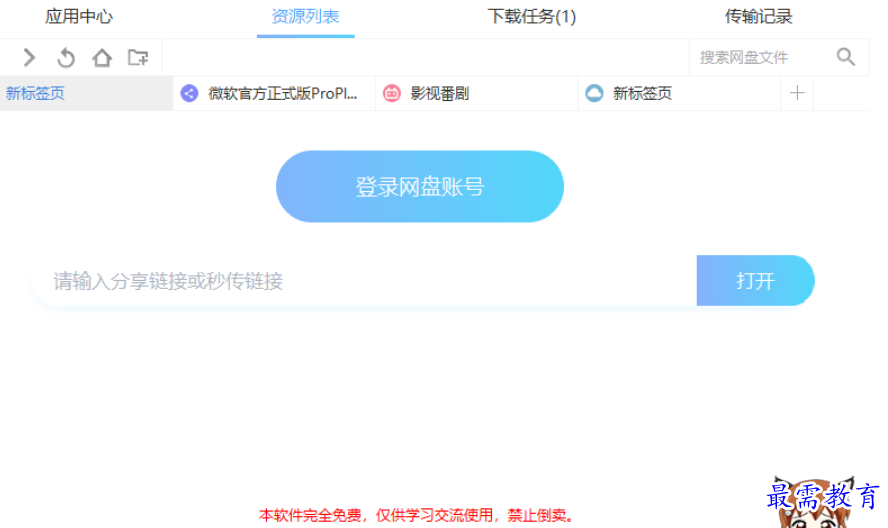Create new folder with folder-plus icon
888x528 pixels.
138,57
